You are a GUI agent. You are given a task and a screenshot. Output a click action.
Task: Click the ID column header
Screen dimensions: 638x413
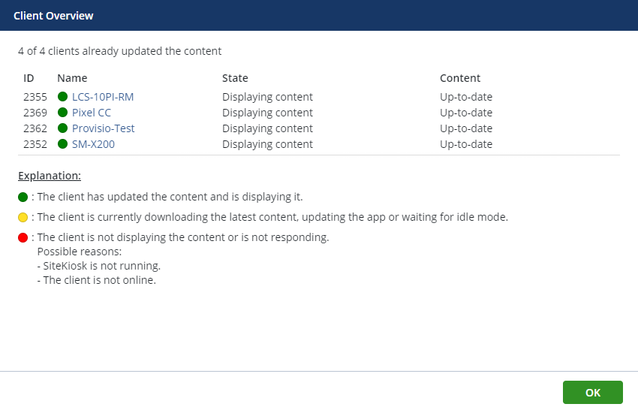(29, 78)
